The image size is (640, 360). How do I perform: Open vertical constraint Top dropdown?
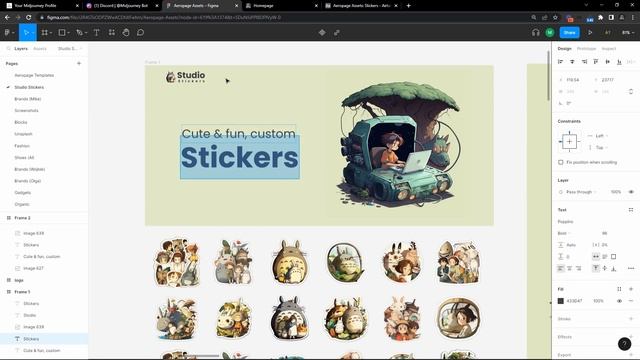coord(598,148)
